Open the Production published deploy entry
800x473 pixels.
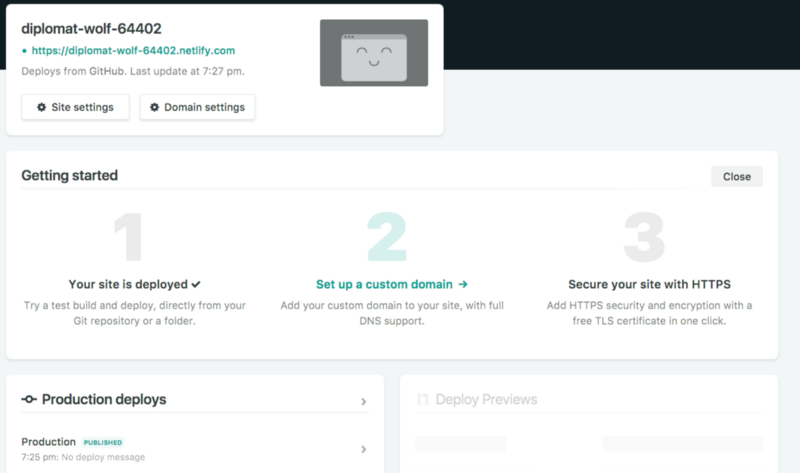195,449
